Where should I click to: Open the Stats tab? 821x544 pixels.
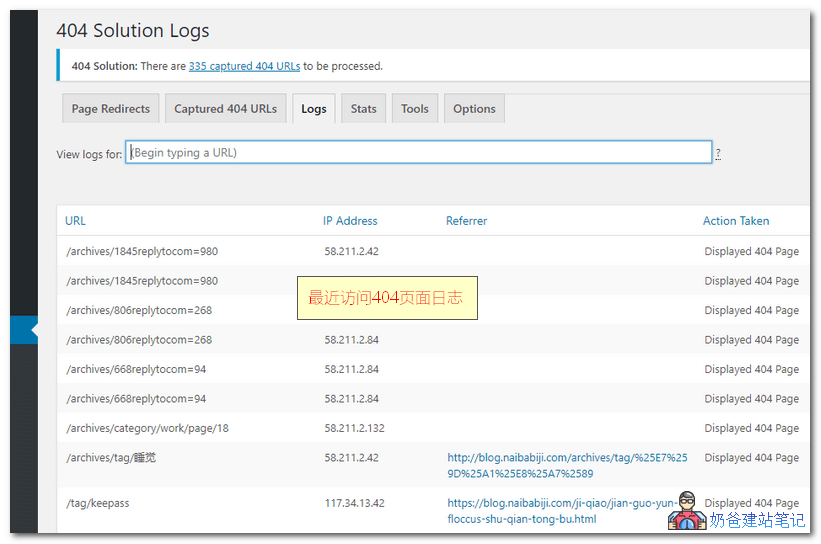(363, 109)
